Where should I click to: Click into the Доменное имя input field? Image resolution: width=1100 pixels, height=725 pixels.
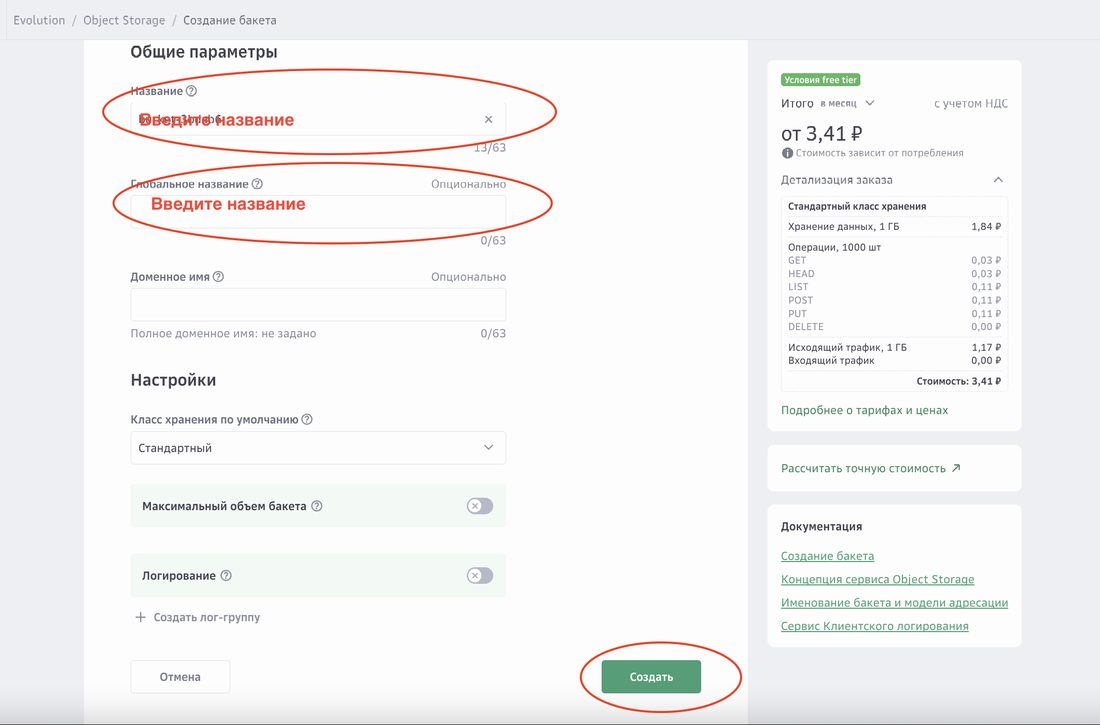318,305
